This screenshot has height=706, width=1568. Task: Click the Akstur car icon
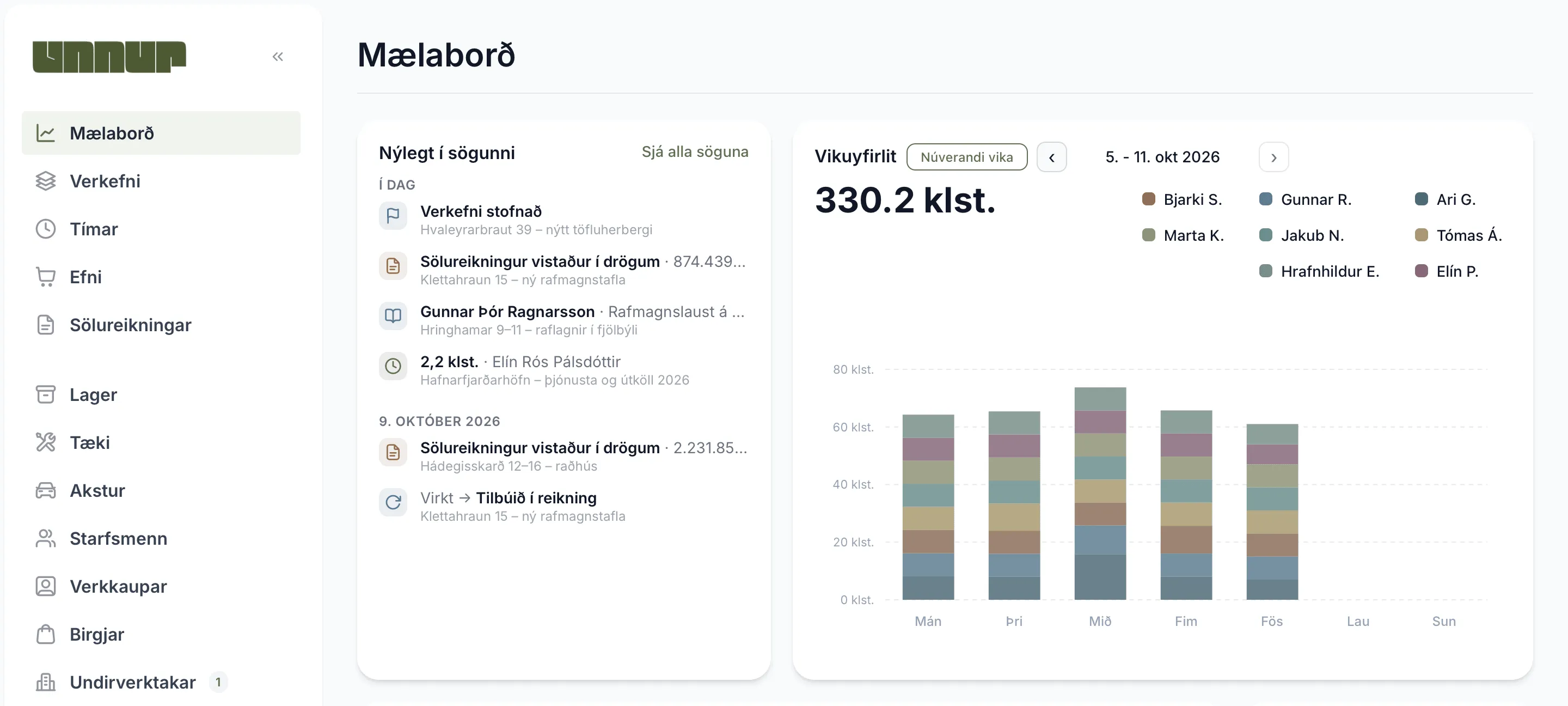pyautogui.click(x=46, y=490)
